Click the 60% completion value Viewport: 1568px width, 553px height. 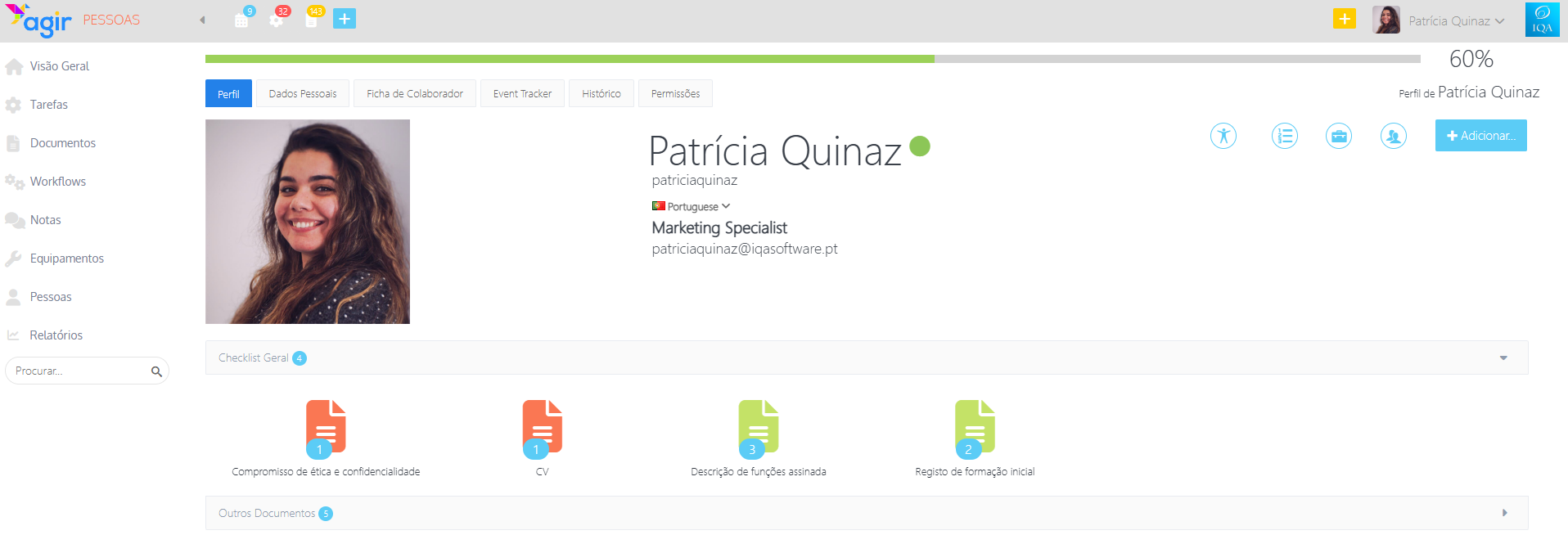click(x=1471, y=59)
